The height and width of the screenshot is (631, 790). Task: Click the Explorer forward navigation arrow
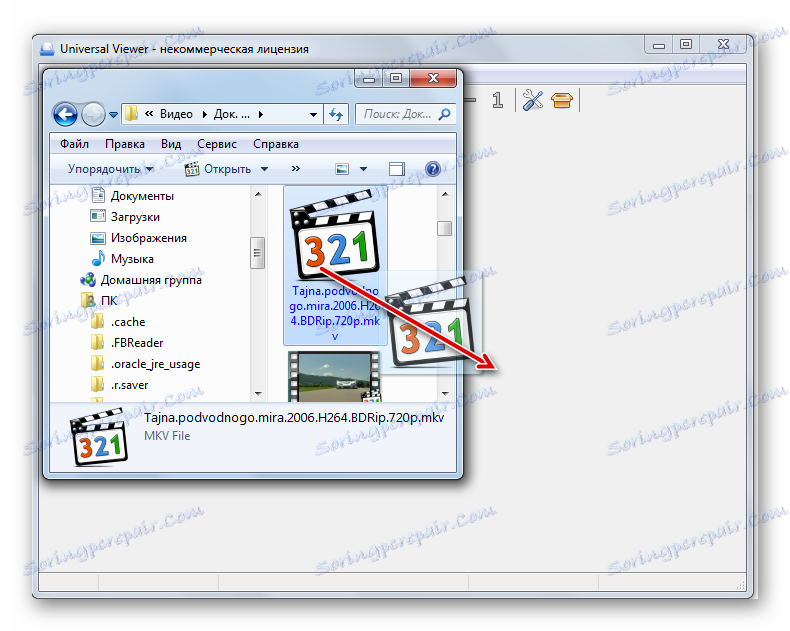pyautogui.click(x=93, y=114)
